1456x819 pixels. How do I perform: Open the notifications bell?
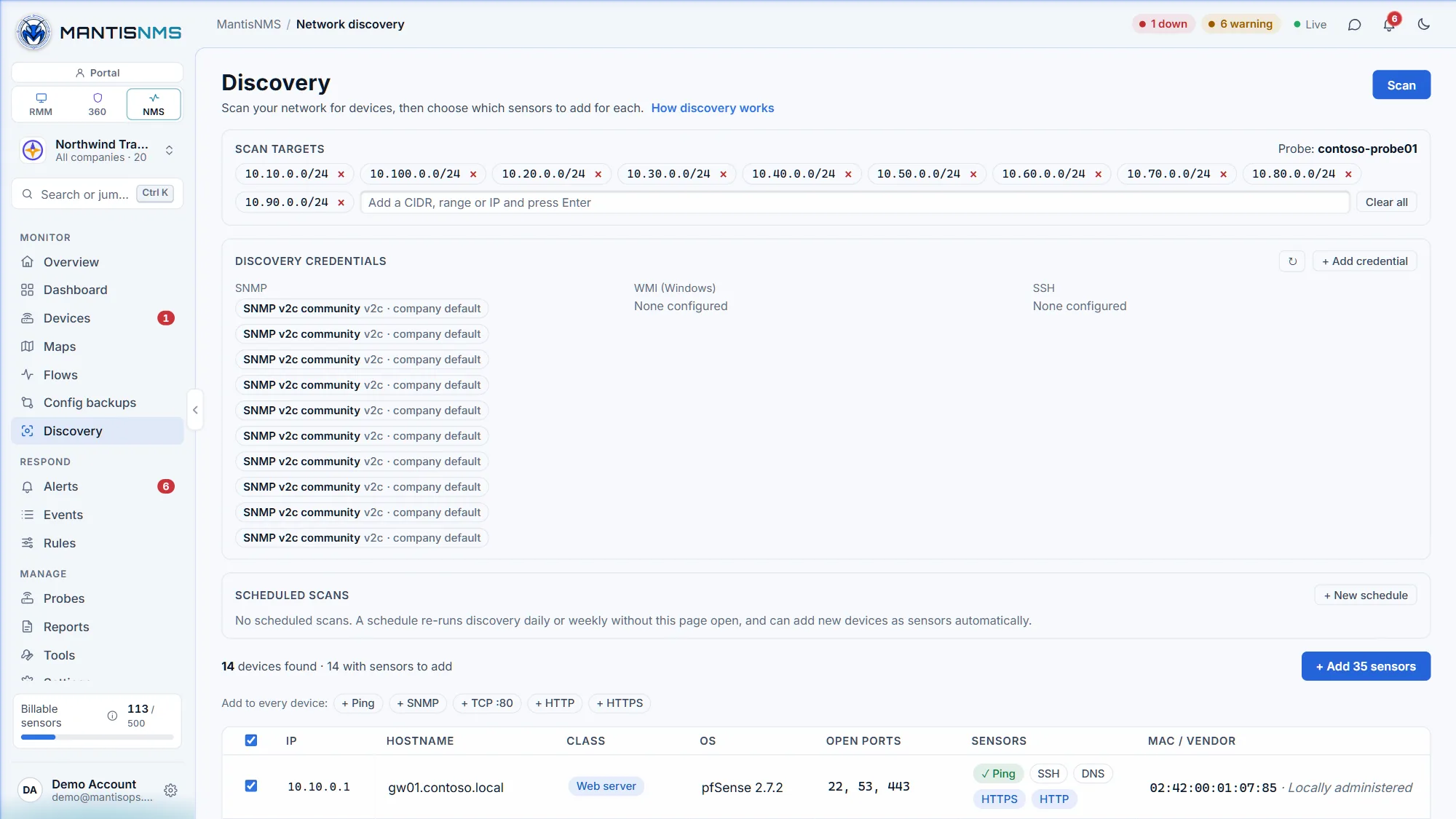(1389, 25)
